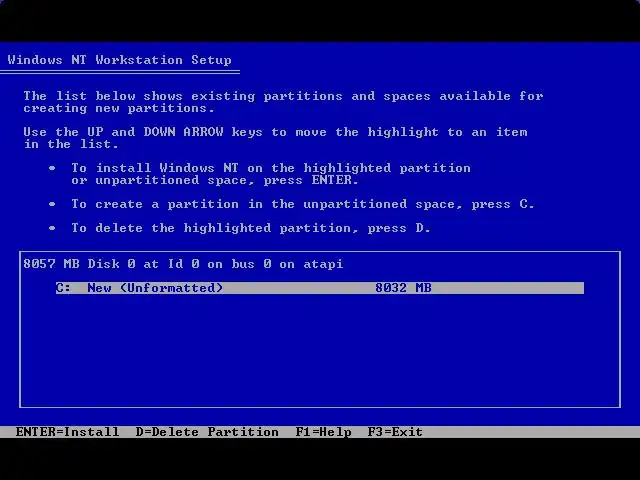Viewport: 640px width, 480px height.
Task: Click D=Delete Partition in the status bar
Action: 207,432
